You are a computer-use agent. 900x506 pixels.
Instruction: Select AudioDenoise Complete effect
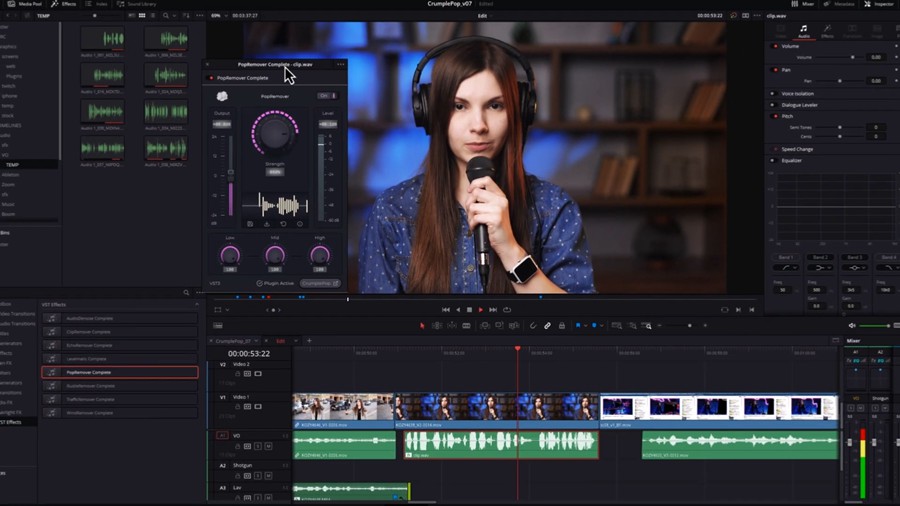[120, 318]
